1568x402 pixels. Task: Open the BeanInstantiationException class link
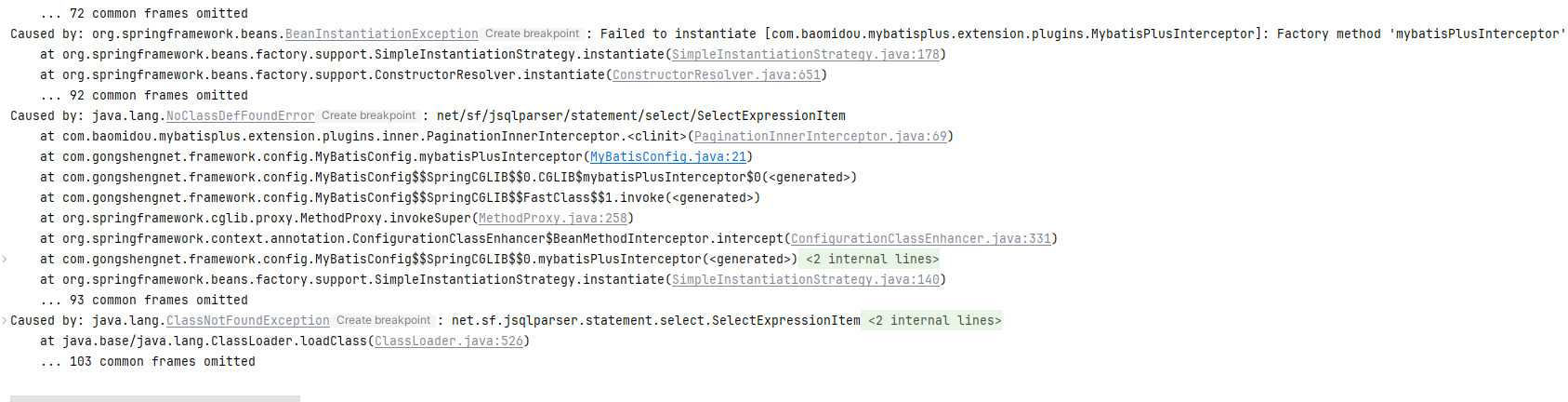coord(381,34)
